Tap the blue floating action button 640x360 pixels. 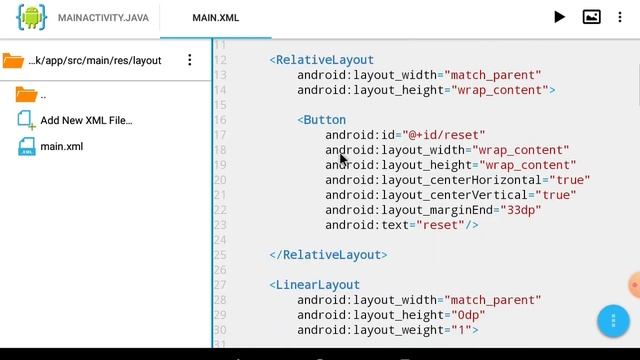coord(613,321)
